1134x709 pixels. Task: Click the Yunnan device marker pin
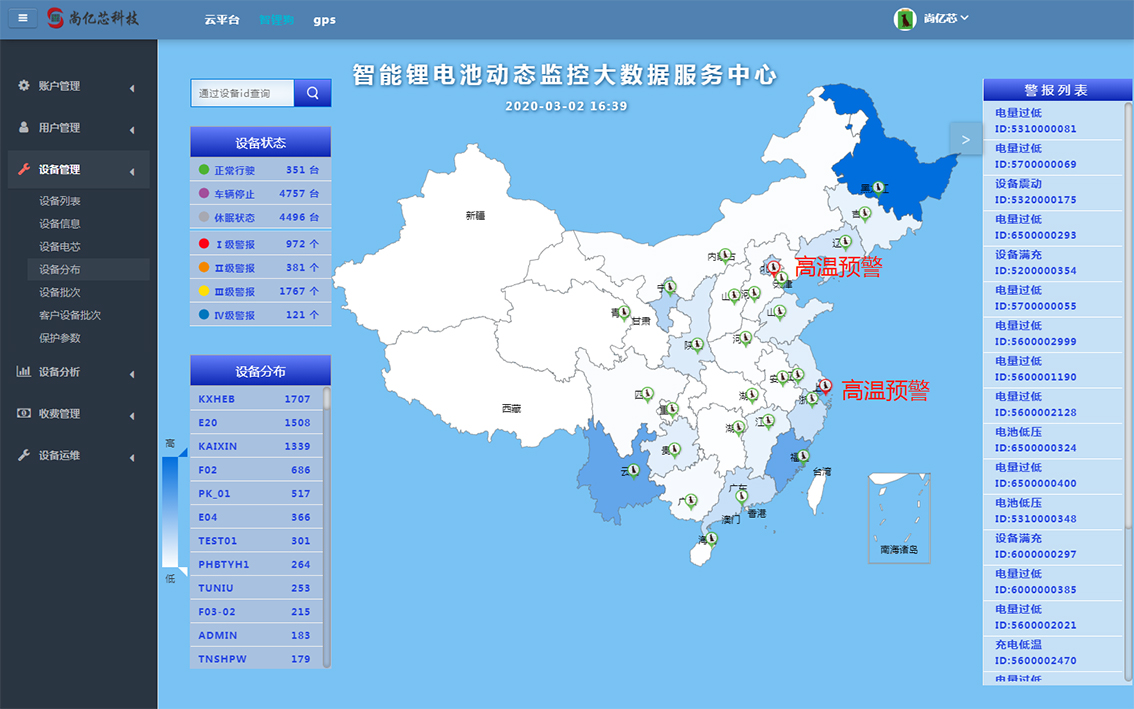(634, 468)
